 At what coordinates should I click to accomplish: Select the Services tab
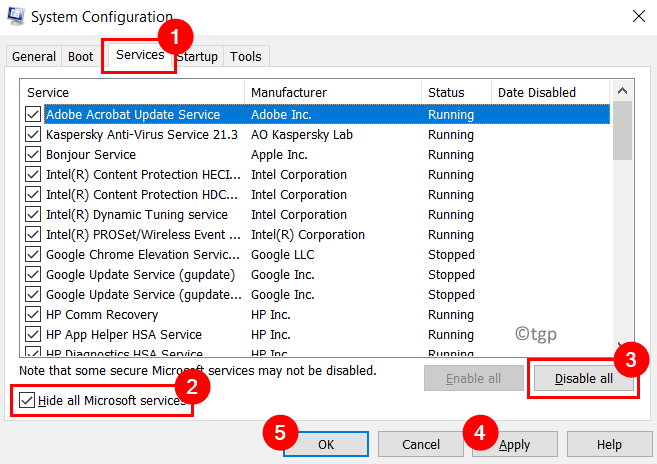click(140, 54)
